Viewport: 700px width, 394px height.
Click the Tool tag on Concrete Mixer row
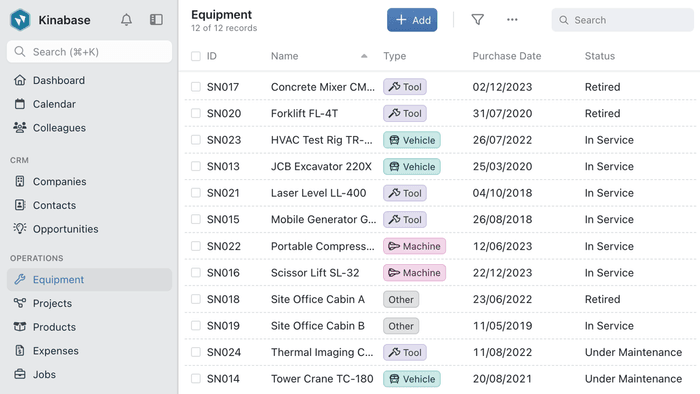(405, 87)
